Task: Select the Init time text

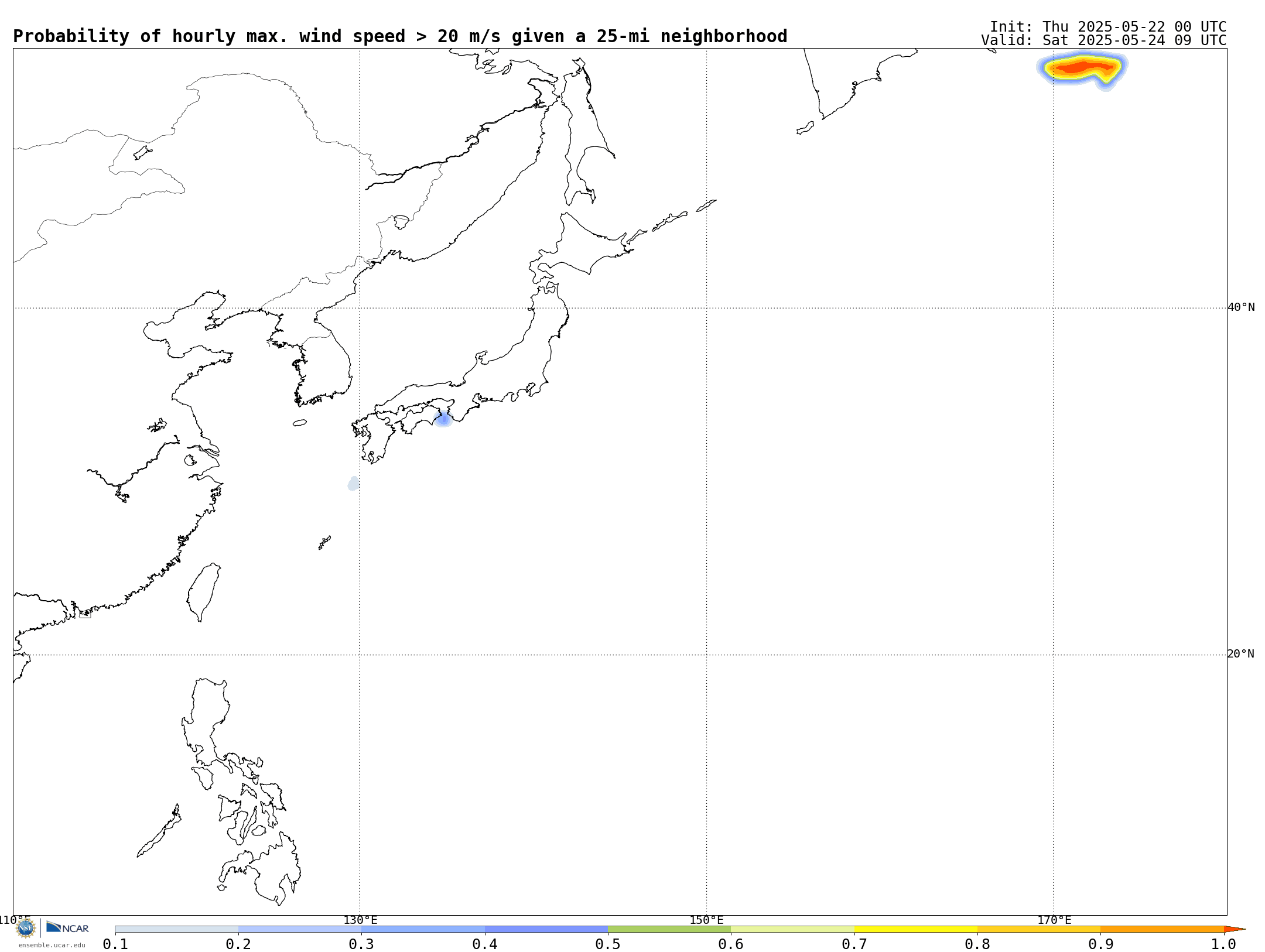Action: click(x=1108, y=27)
